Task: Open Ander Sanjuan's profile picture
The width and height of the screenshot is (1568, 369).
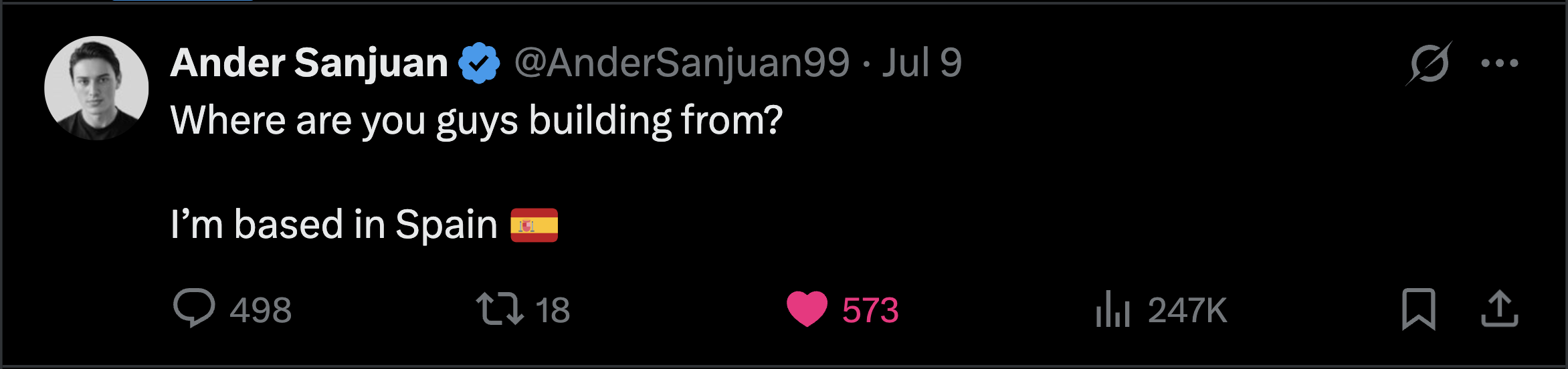Action: [x=96, y=88]
